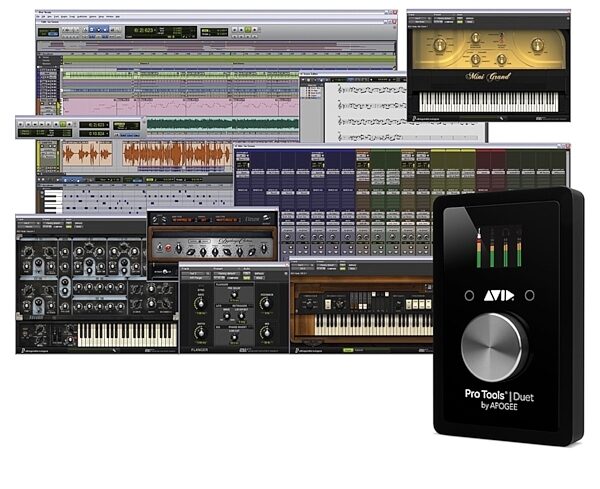Viewport: 600px width, 489px height.
Task: Click the Record button in floating Transport window
Action: pyautogui.click(x=70, y=124)
